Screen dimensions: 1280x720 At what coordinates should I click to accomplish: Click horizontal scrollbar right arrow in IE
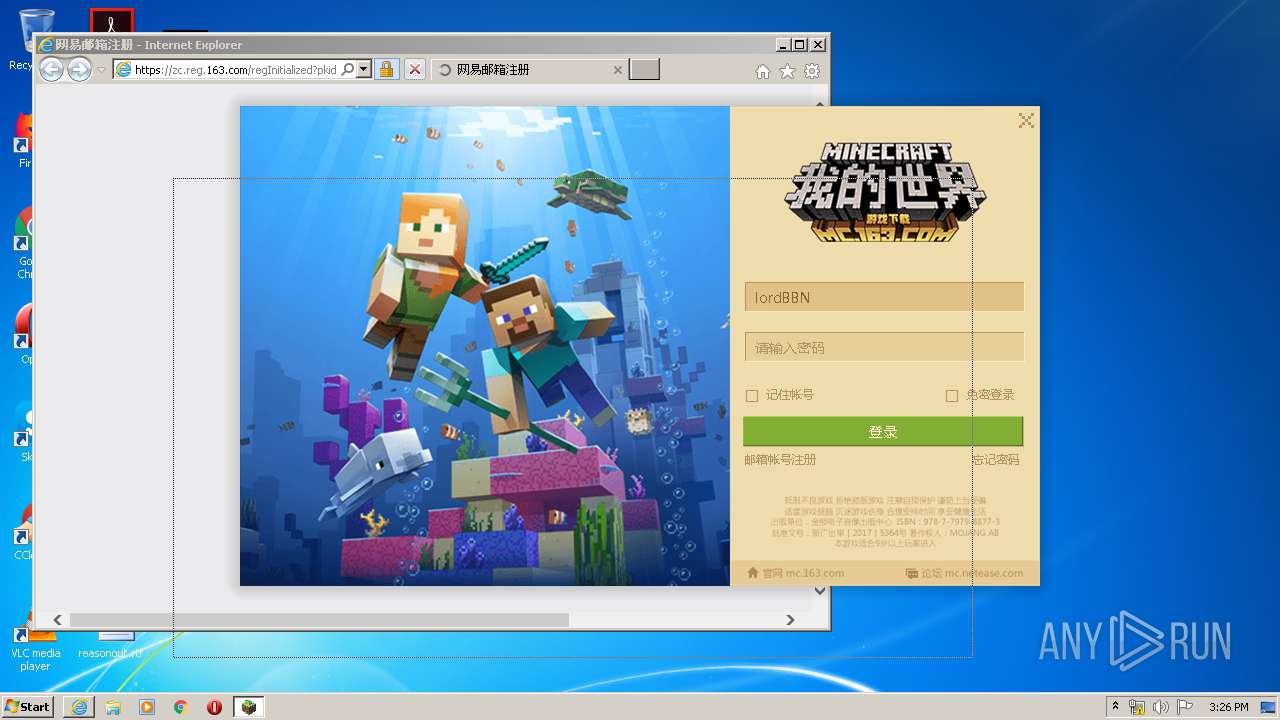tap(790, 620)
